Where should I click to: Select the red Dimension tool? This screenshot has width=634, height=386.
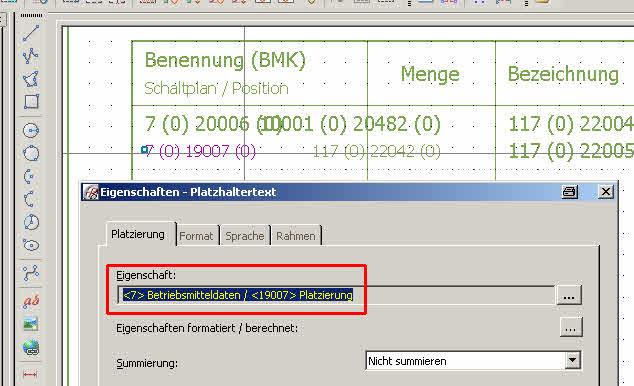click(x=31, y=374)
